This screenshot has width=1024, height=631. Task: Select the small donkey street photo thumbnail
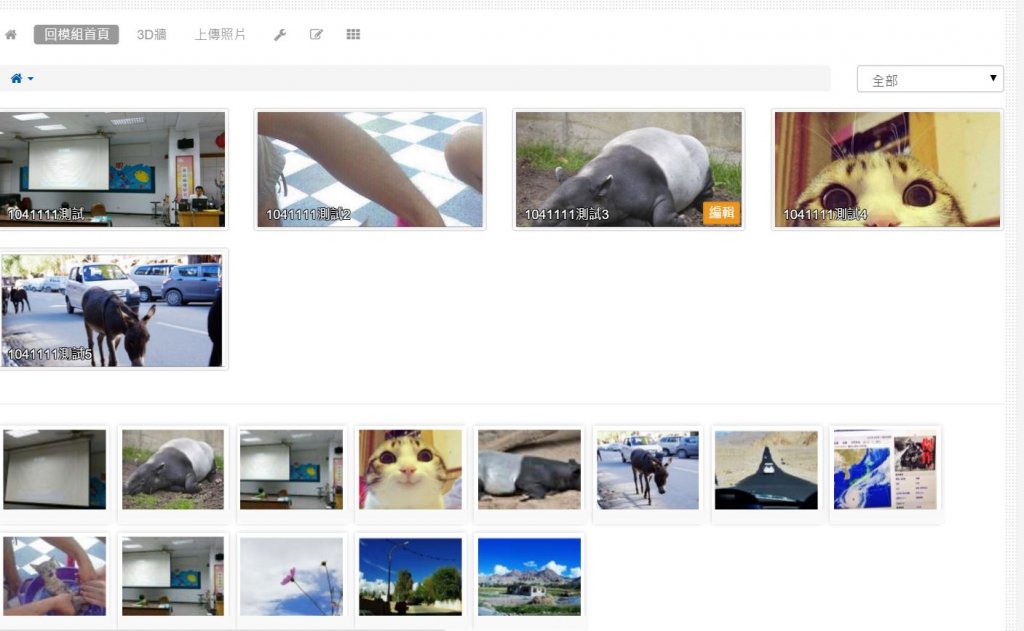coord(648,471)
